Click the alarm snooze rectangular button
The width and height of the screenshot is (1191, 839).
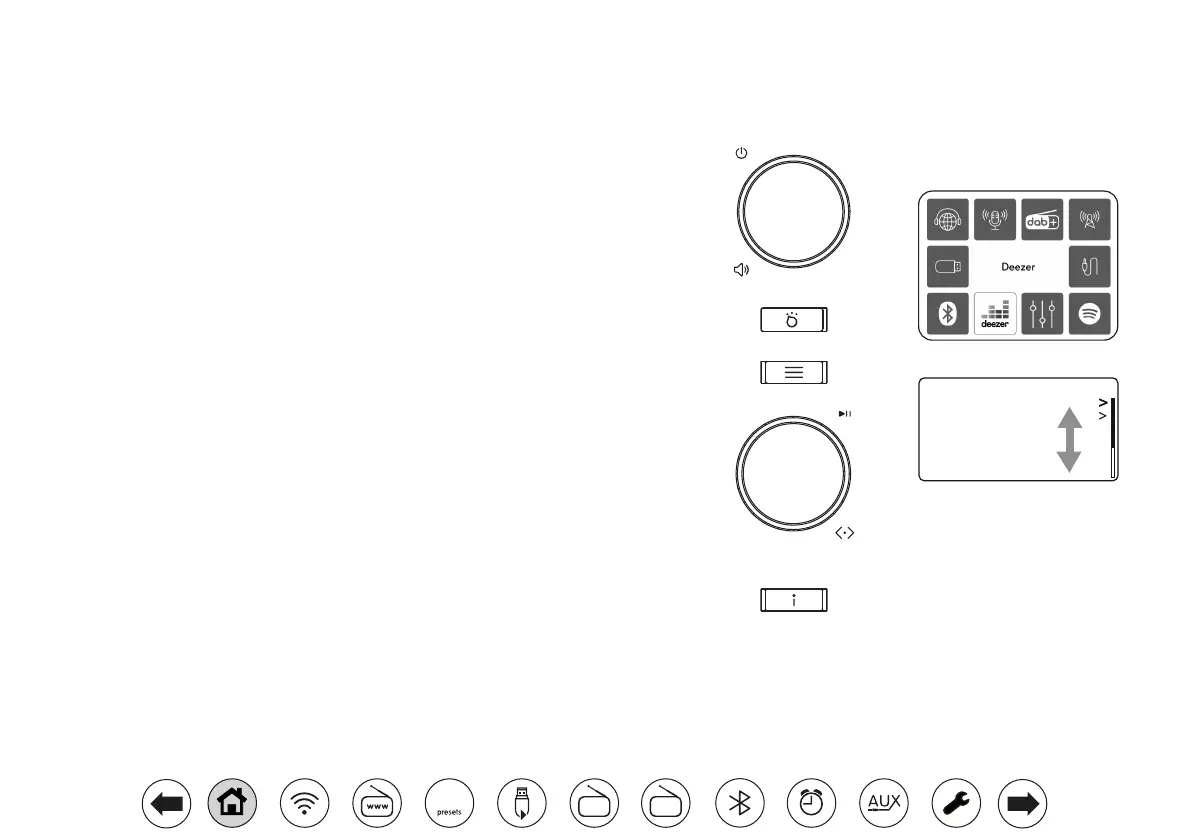click(794, 320)
